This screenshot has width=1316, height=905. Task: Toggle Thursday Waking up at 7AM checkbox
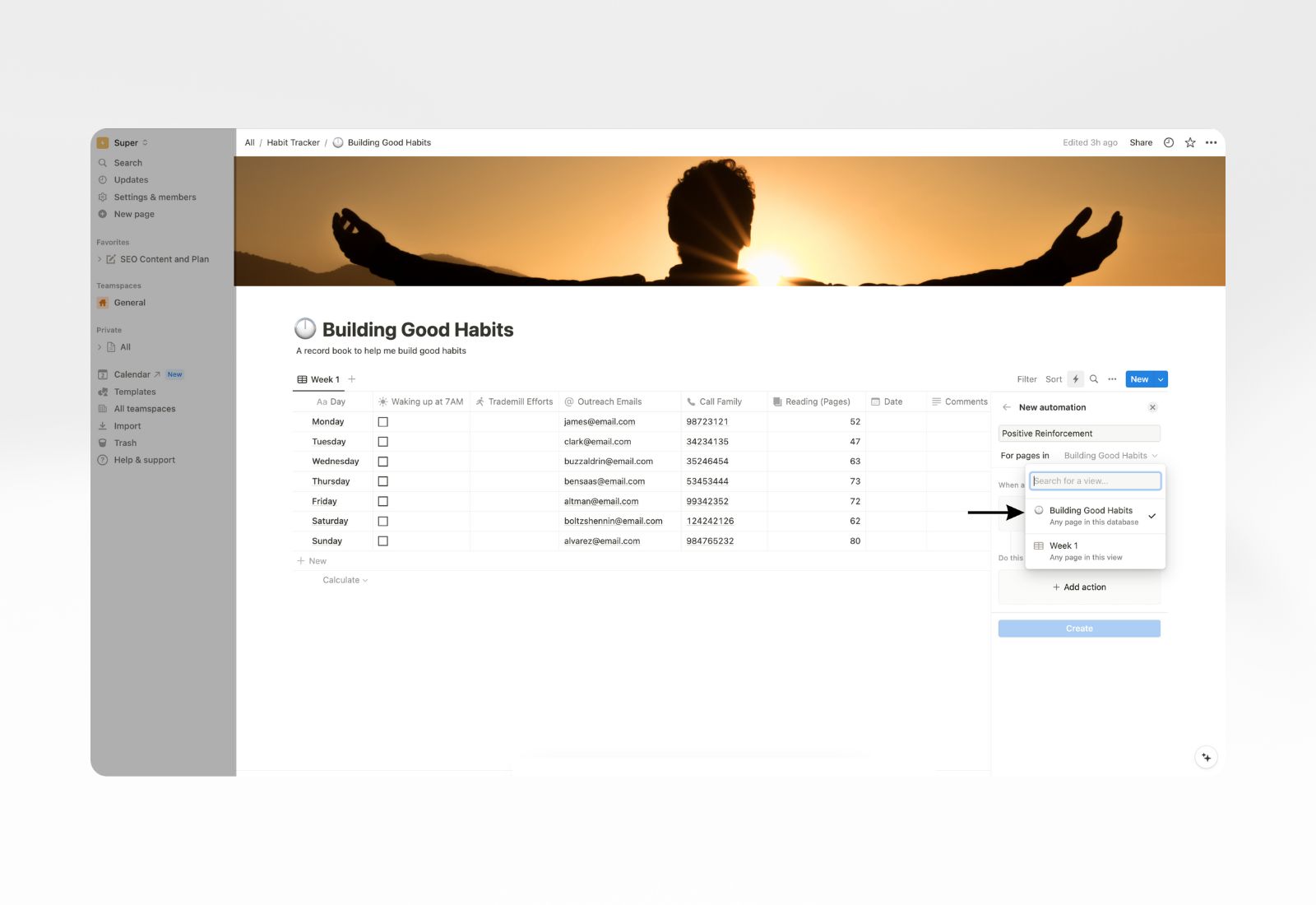pos(382,481)
